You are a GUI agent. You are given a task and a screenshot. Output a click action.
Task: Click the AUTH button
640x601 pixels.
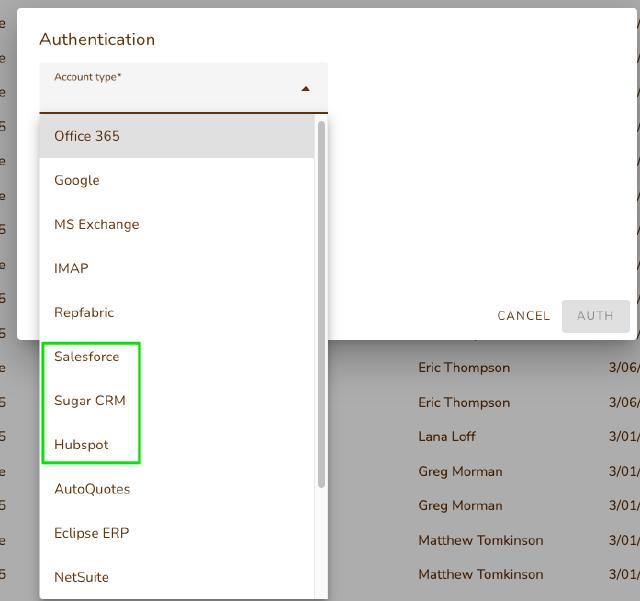(x=596, y=316)
